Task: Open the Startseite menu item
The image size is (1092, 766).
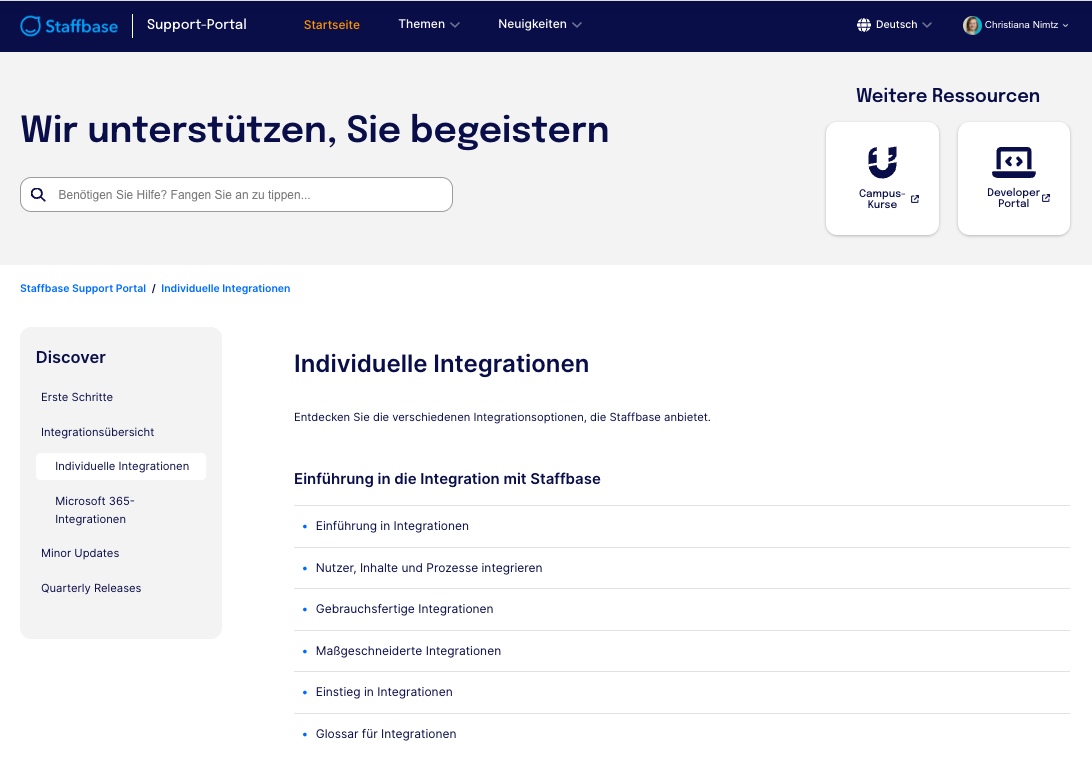Action: coord(332,25)
